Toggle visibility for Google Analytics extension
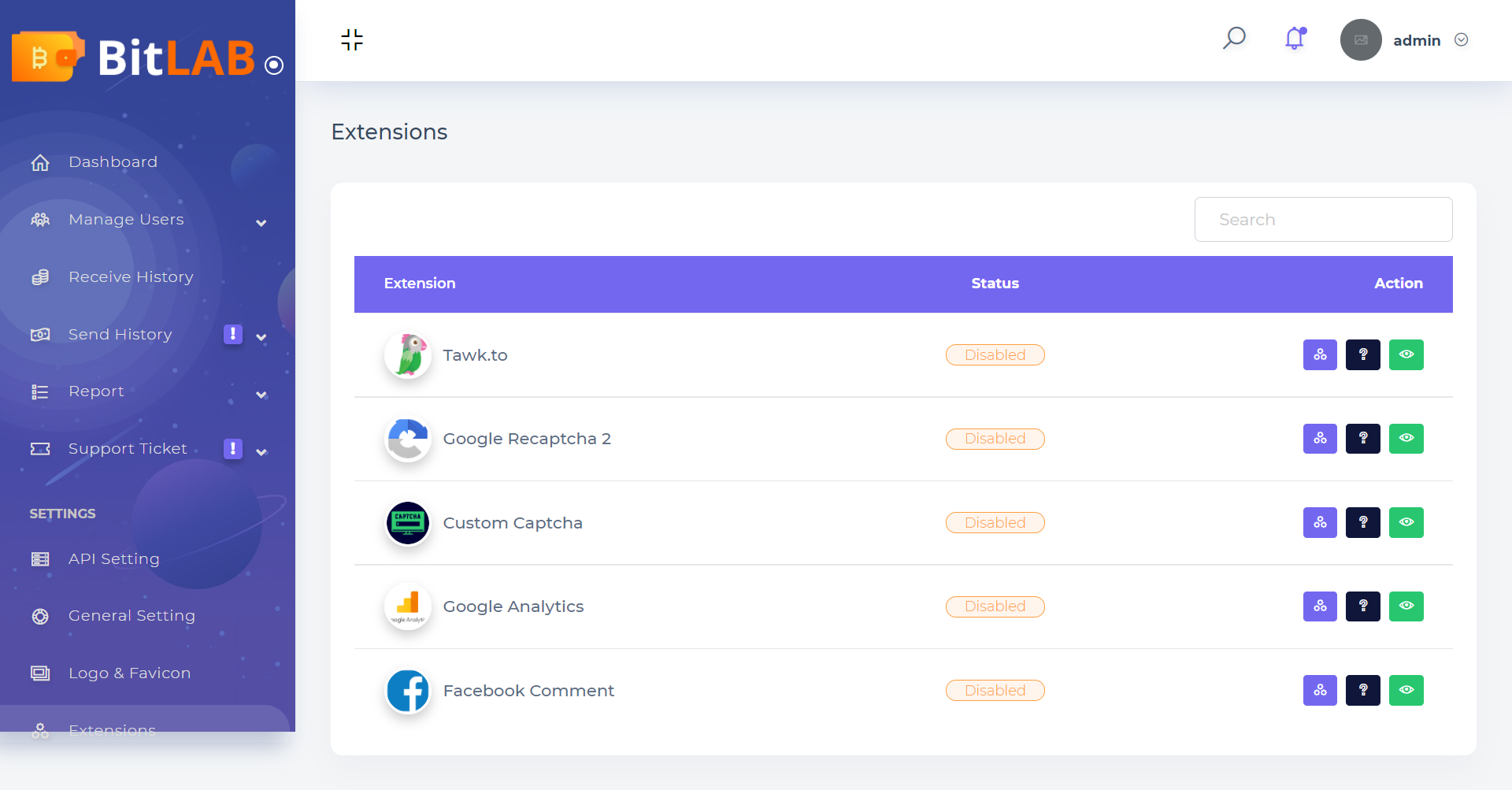1512x790 pixels. tap(1406, 606)
